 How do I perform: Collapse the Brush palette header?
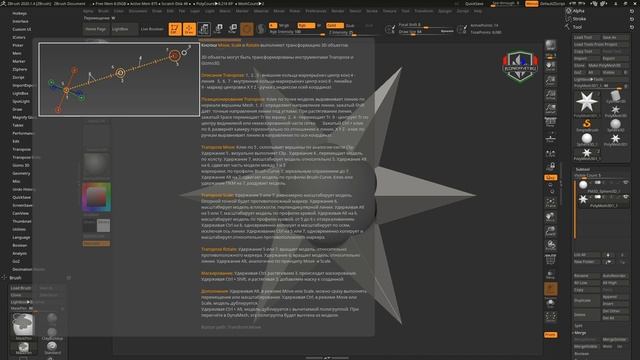pyautogui.click(x=16, y=278)
